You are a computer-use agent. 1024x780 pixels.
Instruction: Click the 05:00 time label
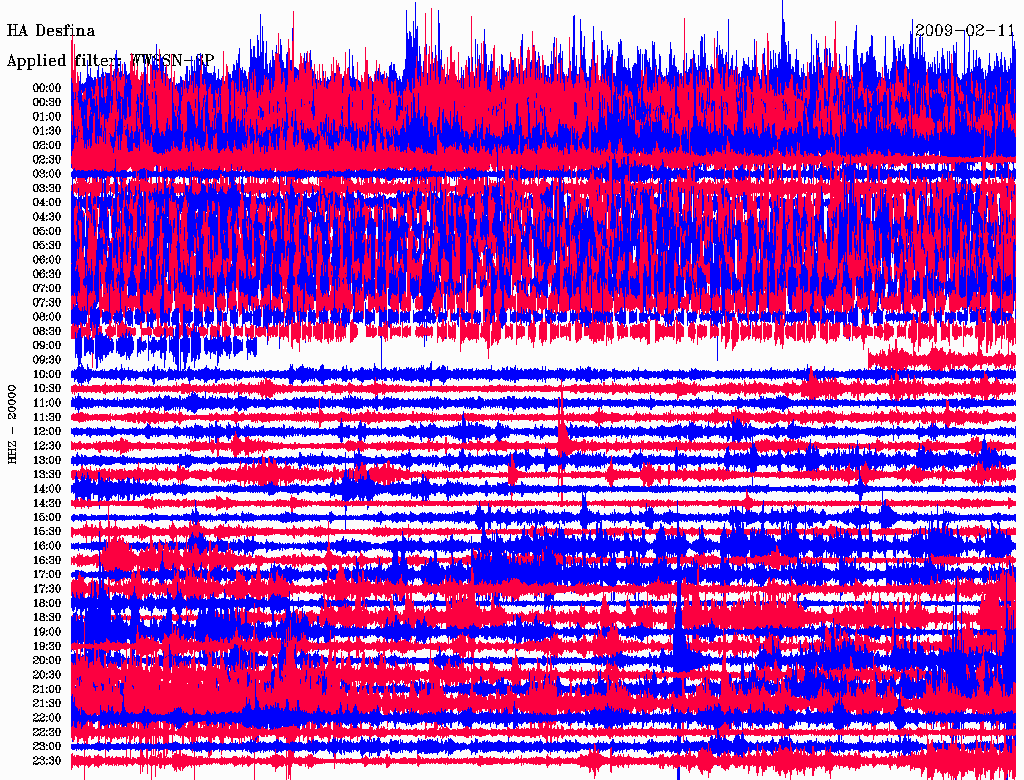coord(47,231)
